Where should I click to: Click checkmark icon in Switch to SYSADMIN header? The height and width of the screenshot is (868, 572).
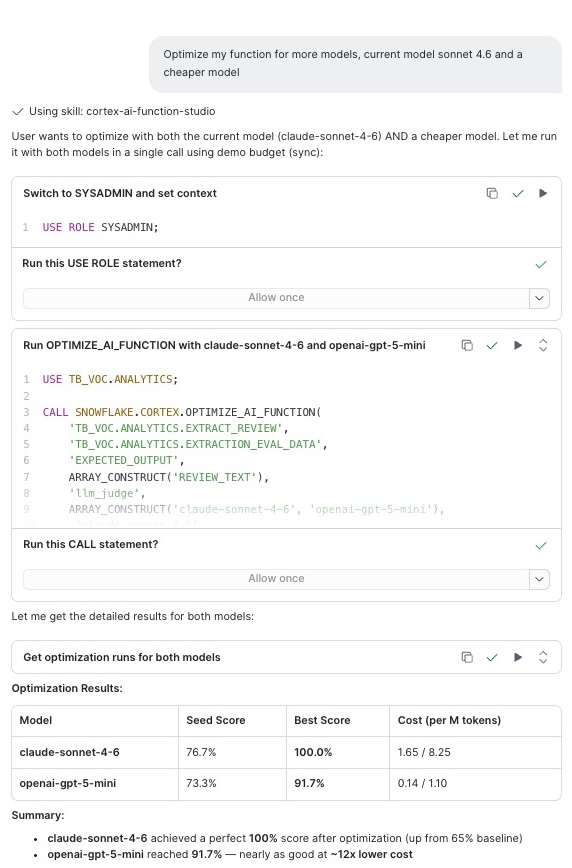point(518,193)
